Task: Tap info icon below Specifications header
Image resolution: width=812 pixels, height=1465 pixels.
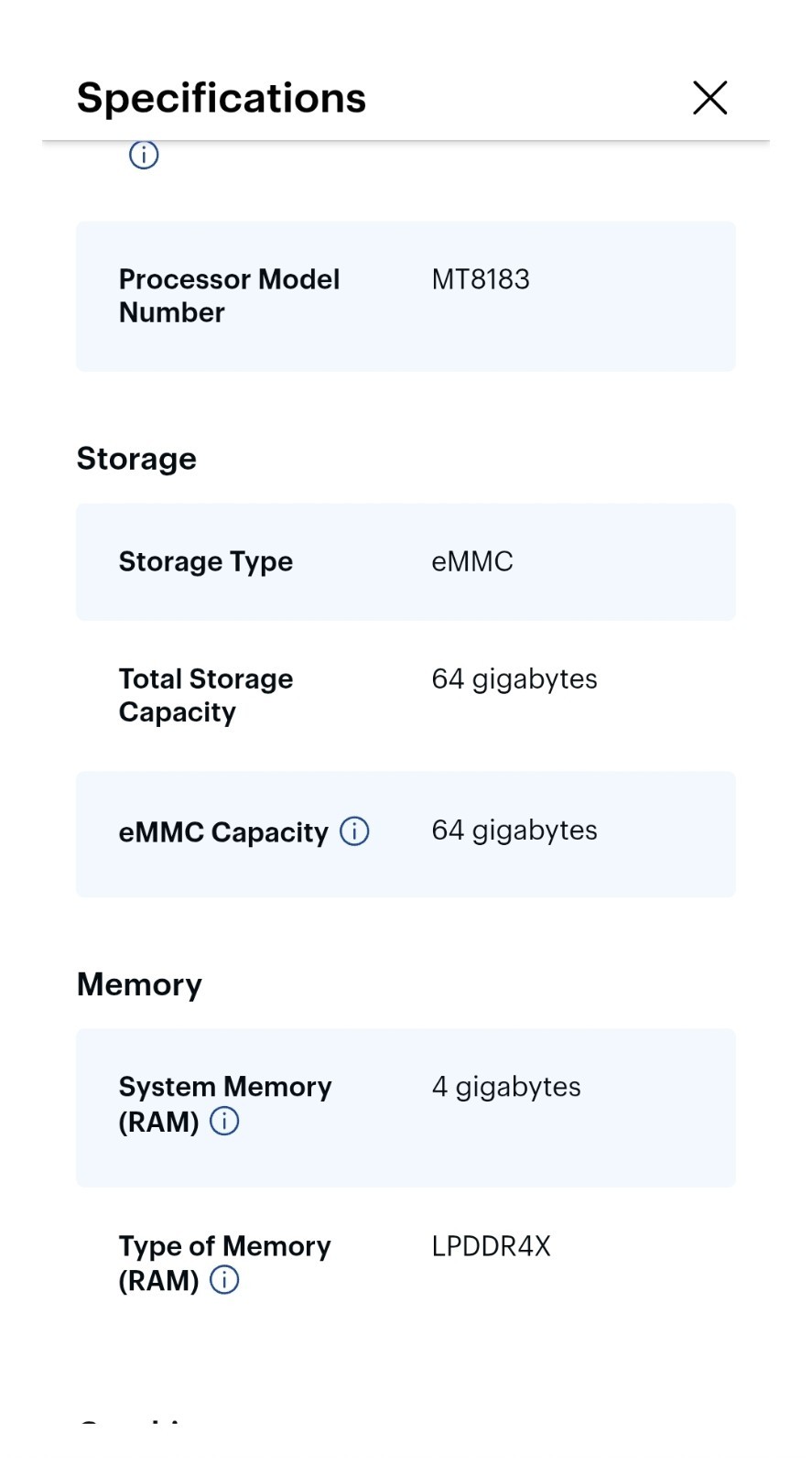Action: coord(144,155)
